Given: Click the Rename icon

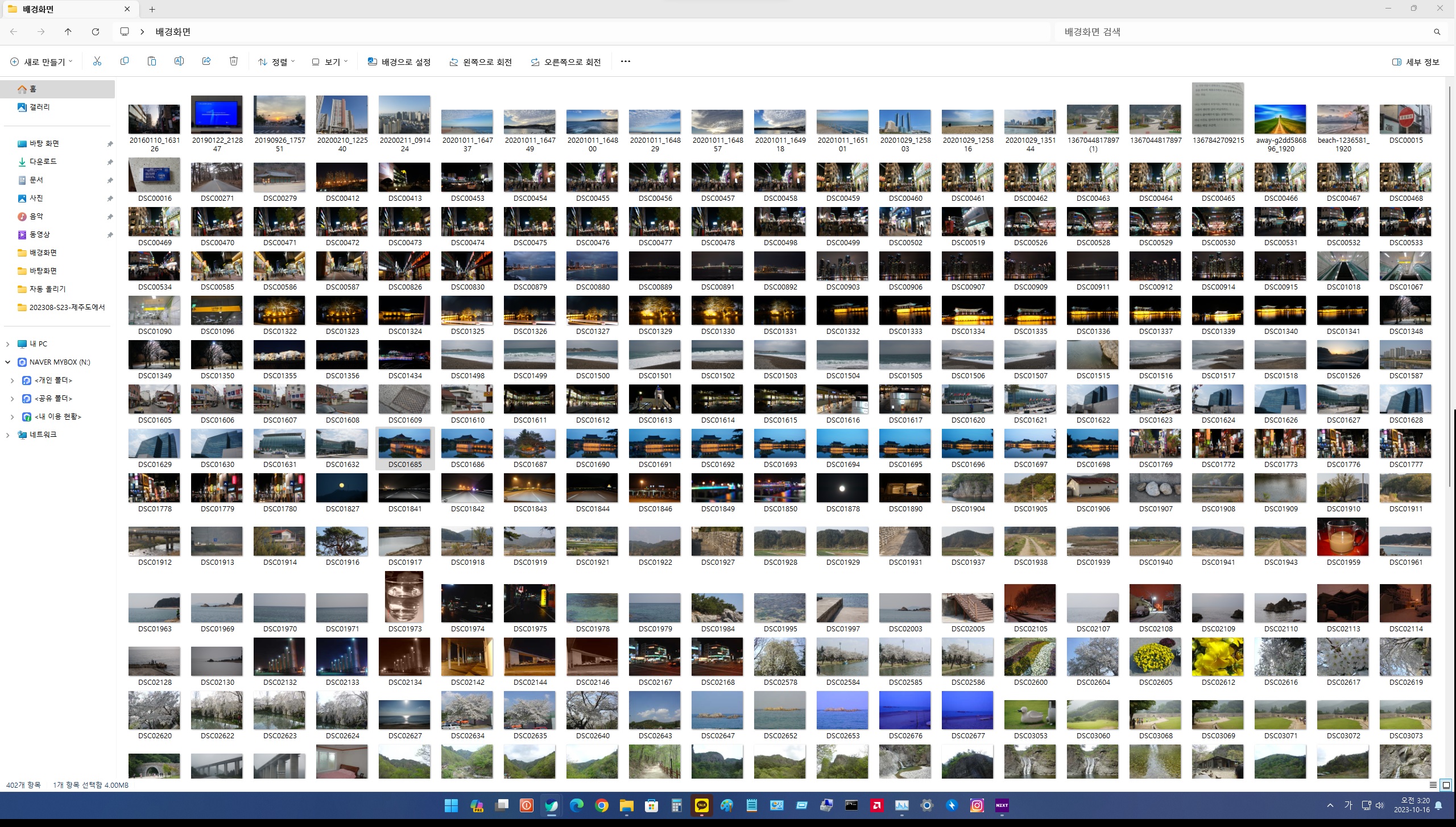Looking at the screenshot, I should pos(179,61).
